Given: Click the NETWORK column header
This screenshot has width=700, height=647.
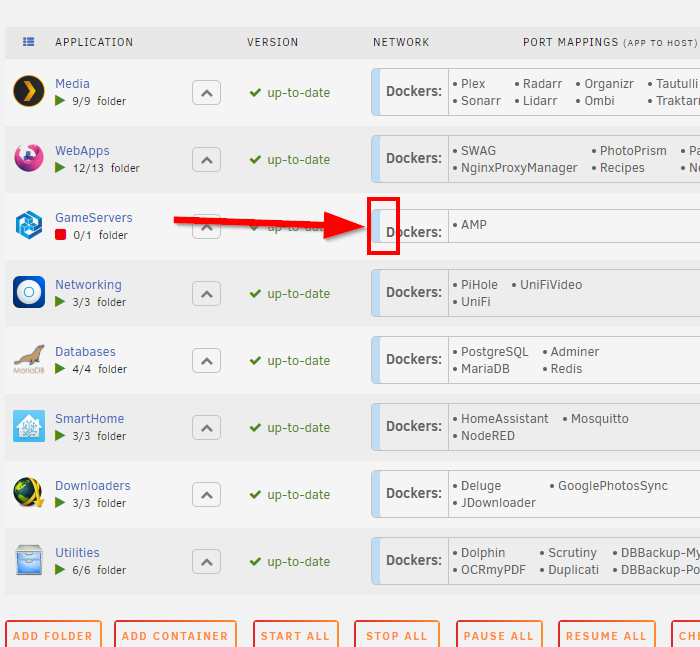Looking at the screenshot, I should tap(401, 42).
